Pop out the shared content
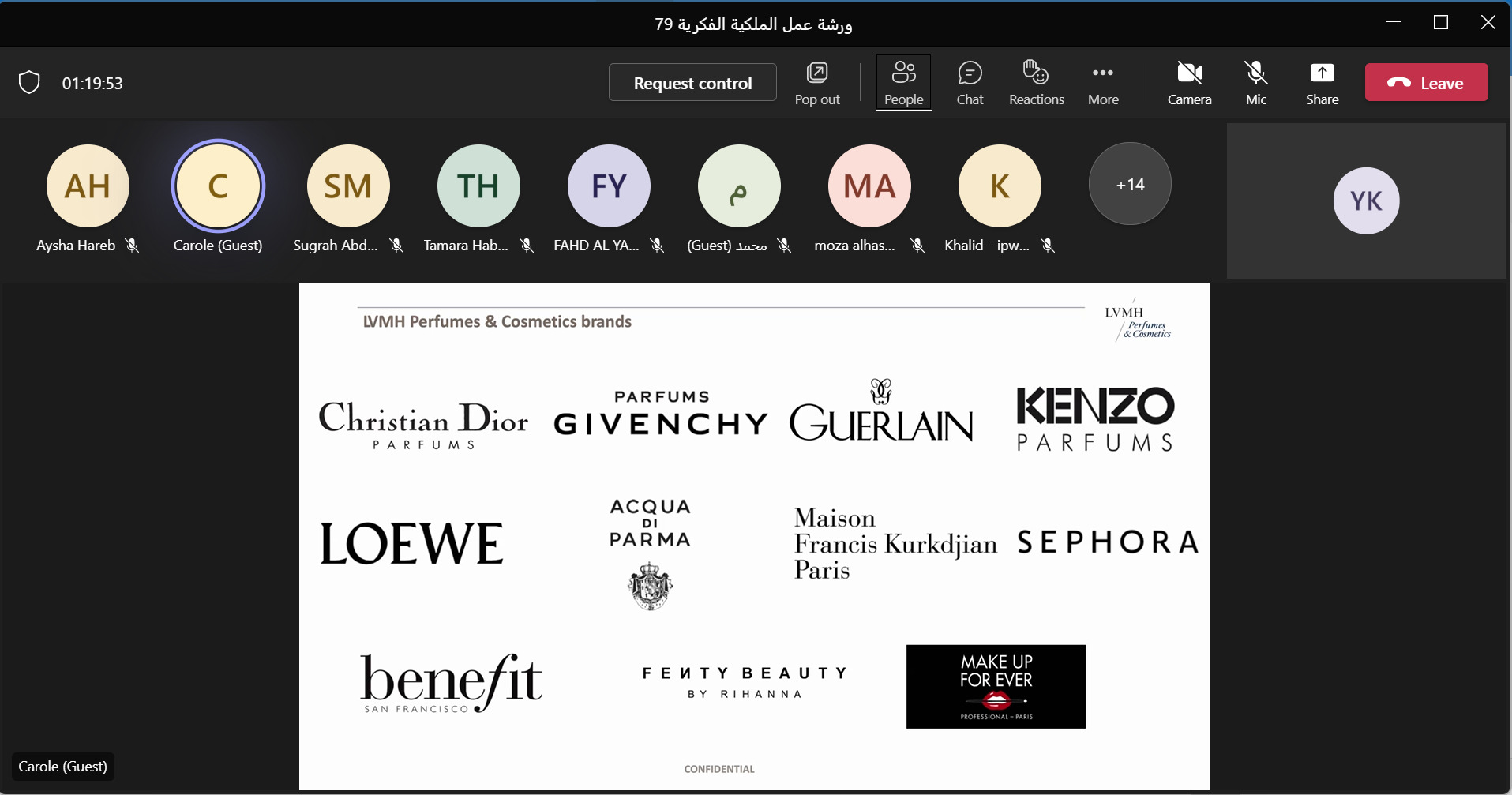The height and width of the screenshot is (795, 1512). pos(817,82)
